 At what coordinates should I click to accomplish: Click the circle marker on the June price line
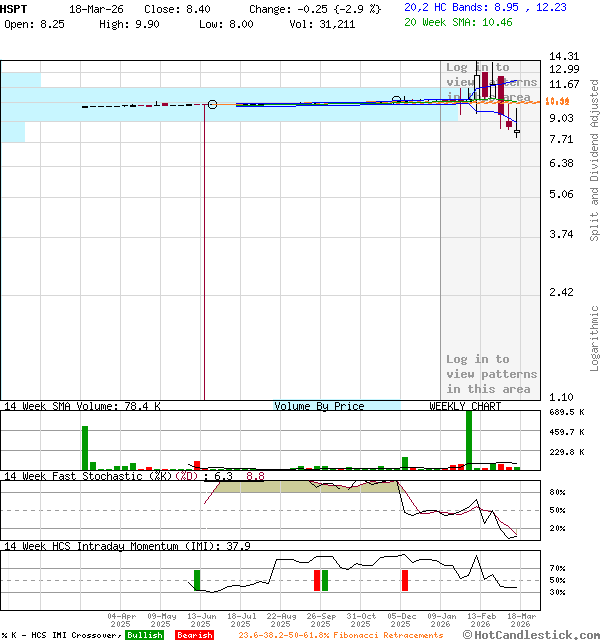pos(212,104)
